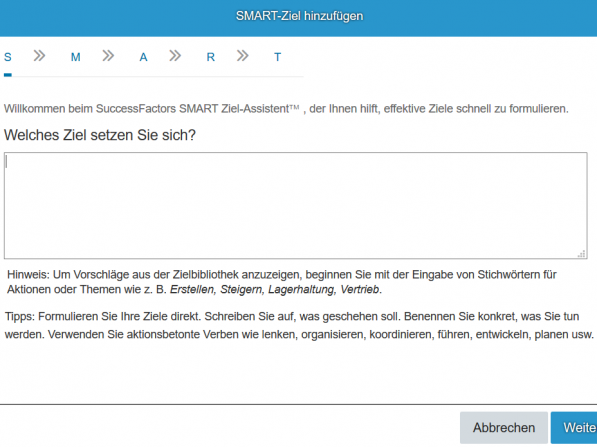Jump to the M step tab

pyautogui.click(x=75, y=57)
